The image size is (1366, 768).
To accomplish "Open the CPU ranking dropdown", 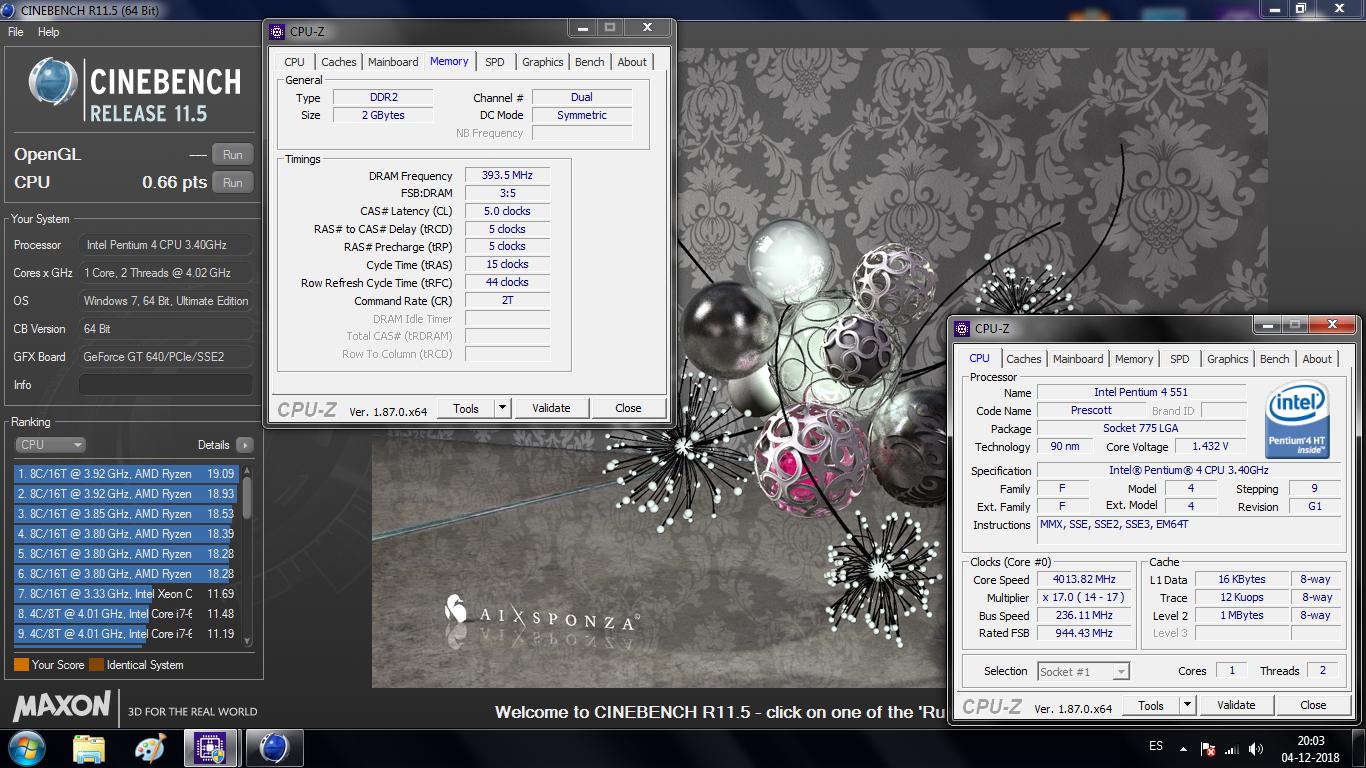I will (x=51, y=445).
